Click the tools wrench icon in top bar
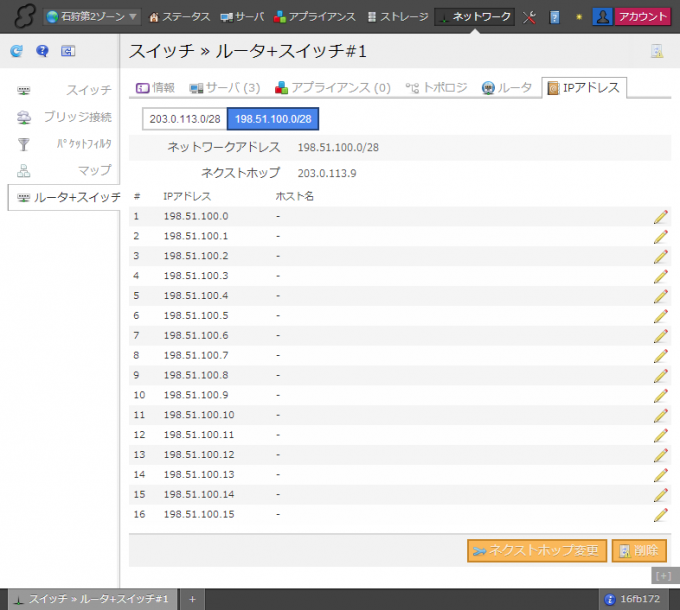 [x=530, y=17]
